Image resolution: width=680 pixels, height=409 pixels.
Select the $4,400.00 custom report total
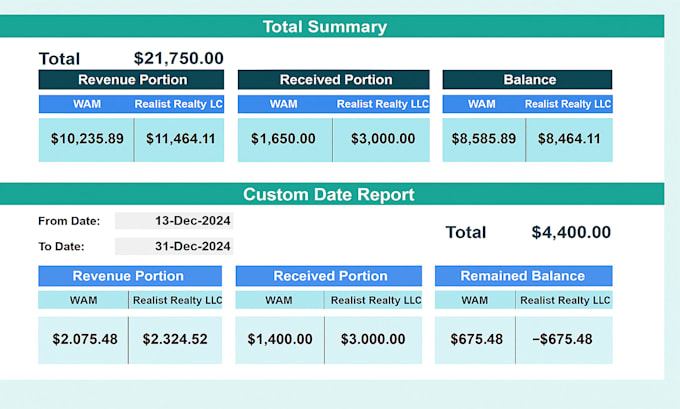pyautogui.click(x=571, y=232)
